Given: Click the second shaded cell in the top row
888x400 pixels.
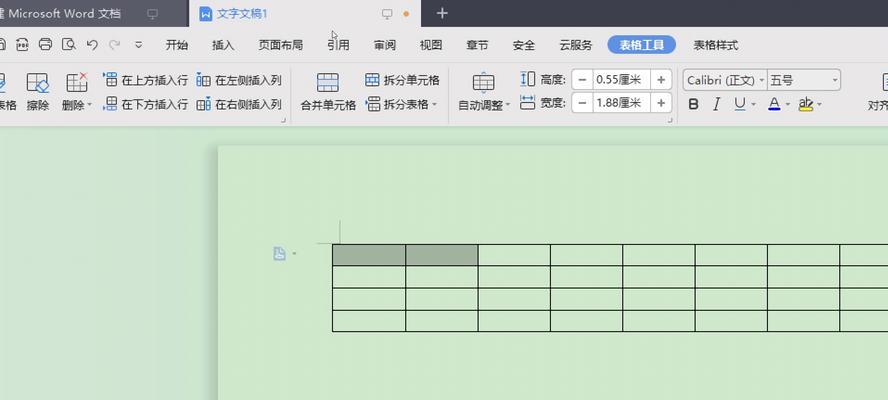Looking at the screenshot, I should click(x=442, y=255).
